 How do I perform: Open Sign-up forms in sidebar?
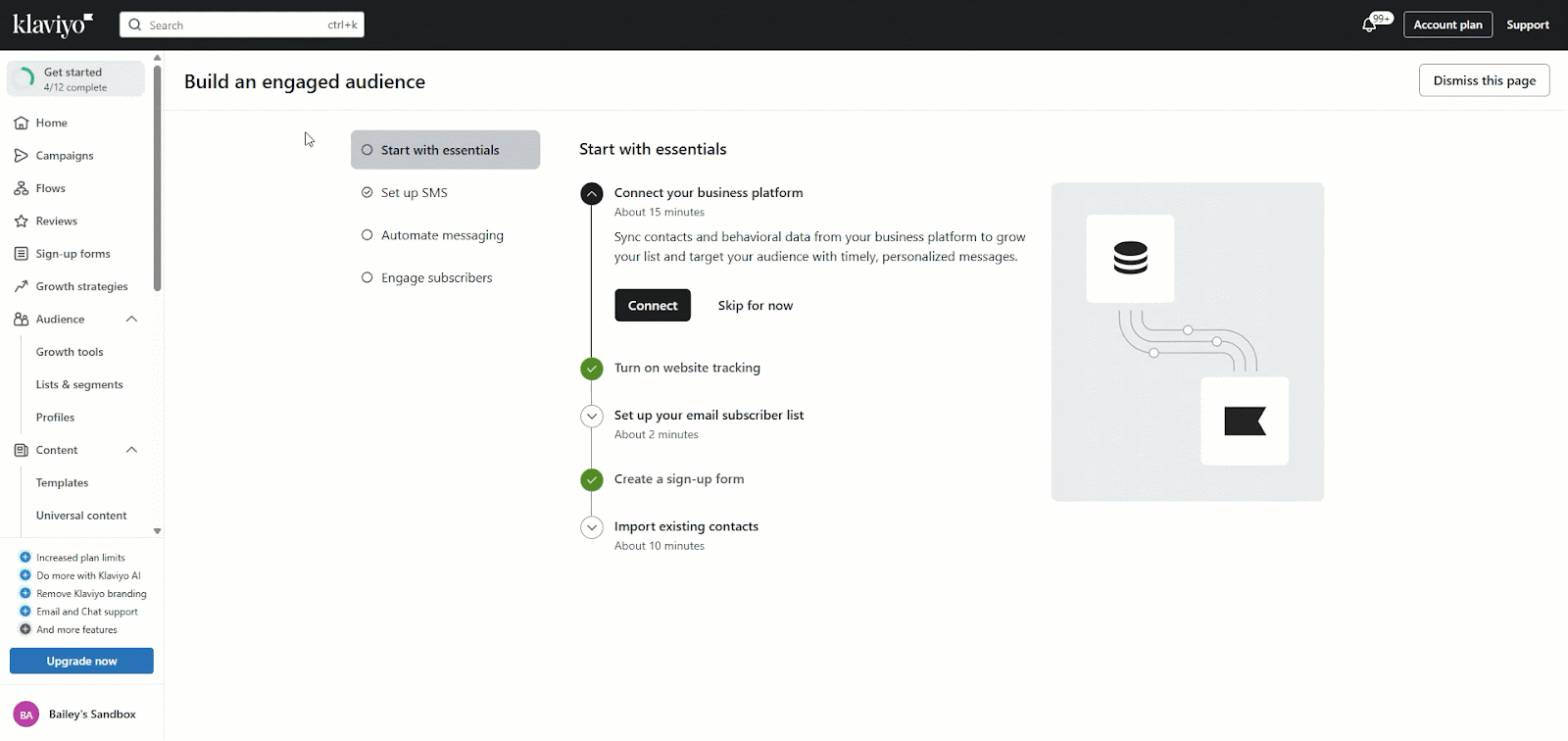click(73, 254)
